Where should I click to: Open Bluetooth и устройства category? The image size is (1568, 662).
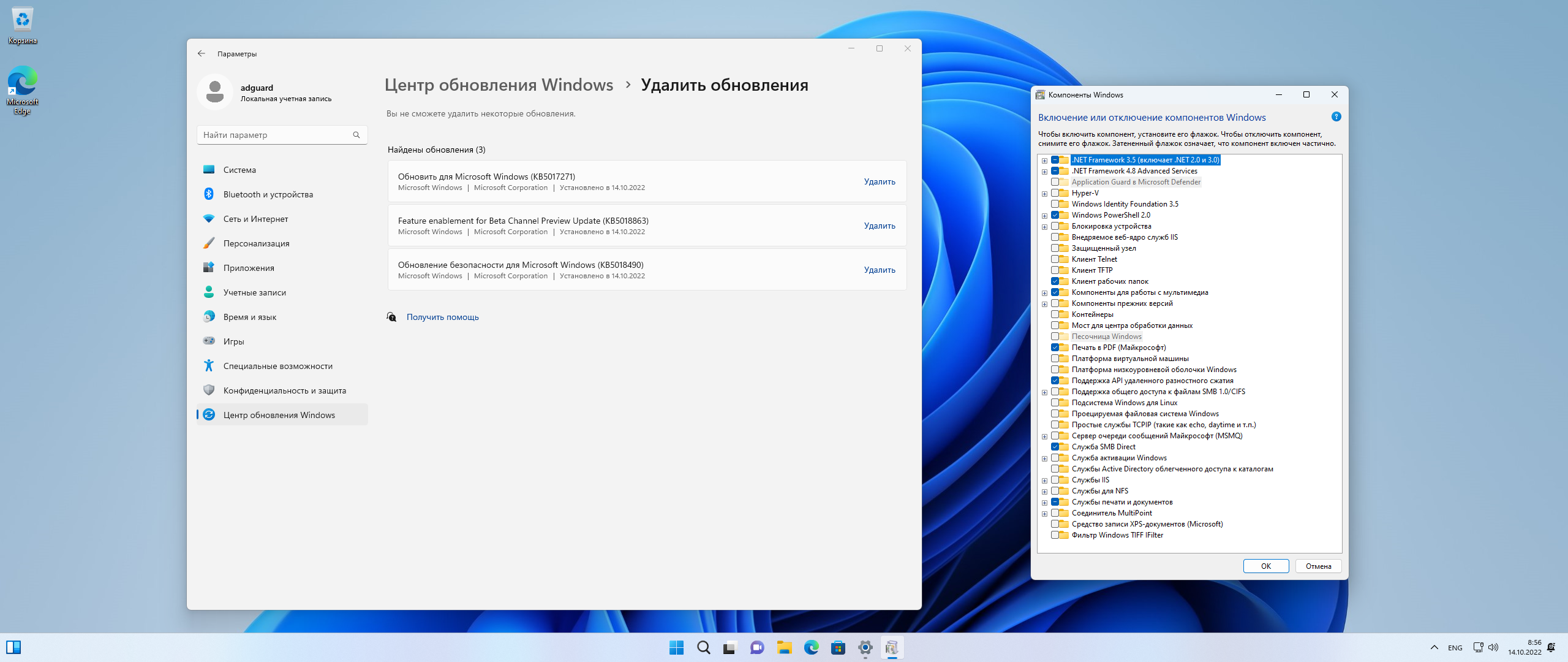pos(282,194)
